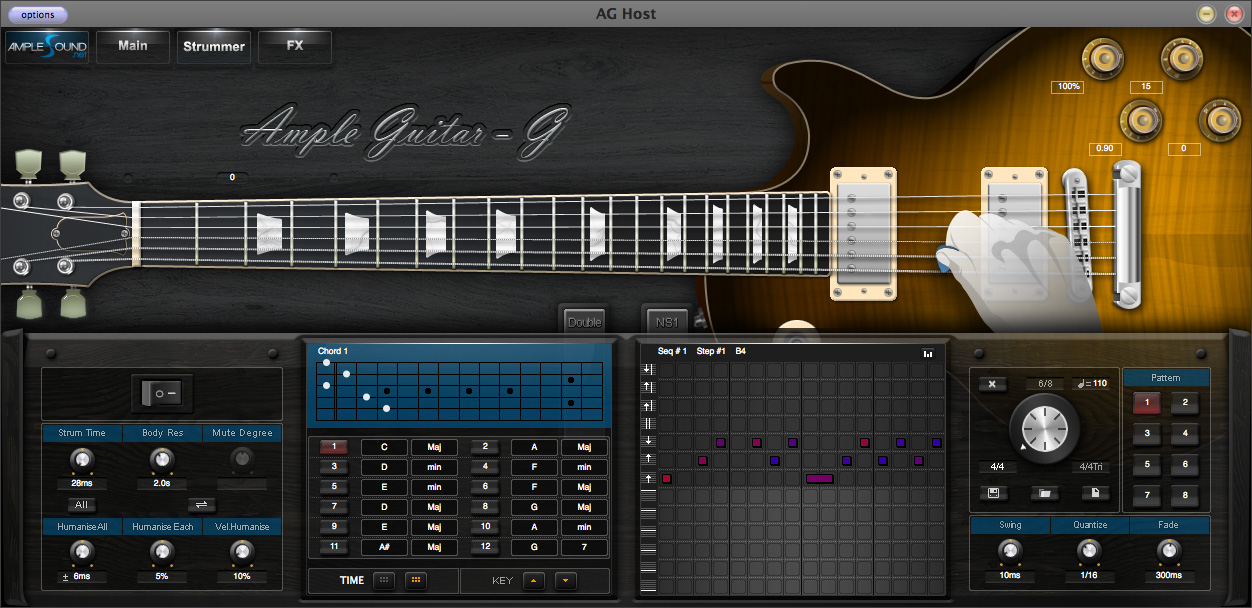Select Pattern 8
The width and height of the screenshot is (1252, 608).
tap(1185, 496)
